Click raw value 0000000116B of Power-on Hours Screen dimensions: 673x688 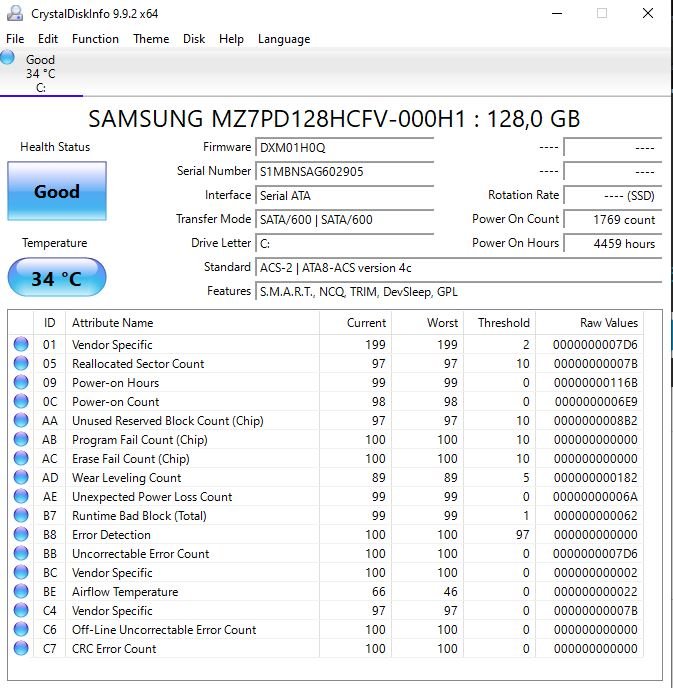[595, 383]
